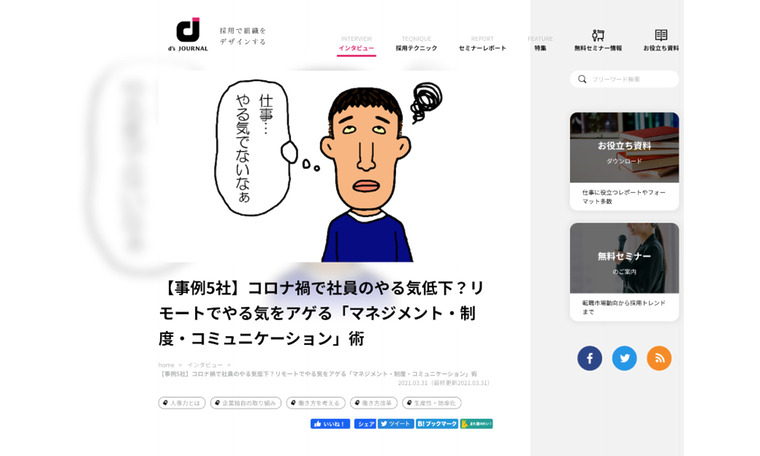
Task: Click the 働き方改革 tag
Action: [374, 403]
